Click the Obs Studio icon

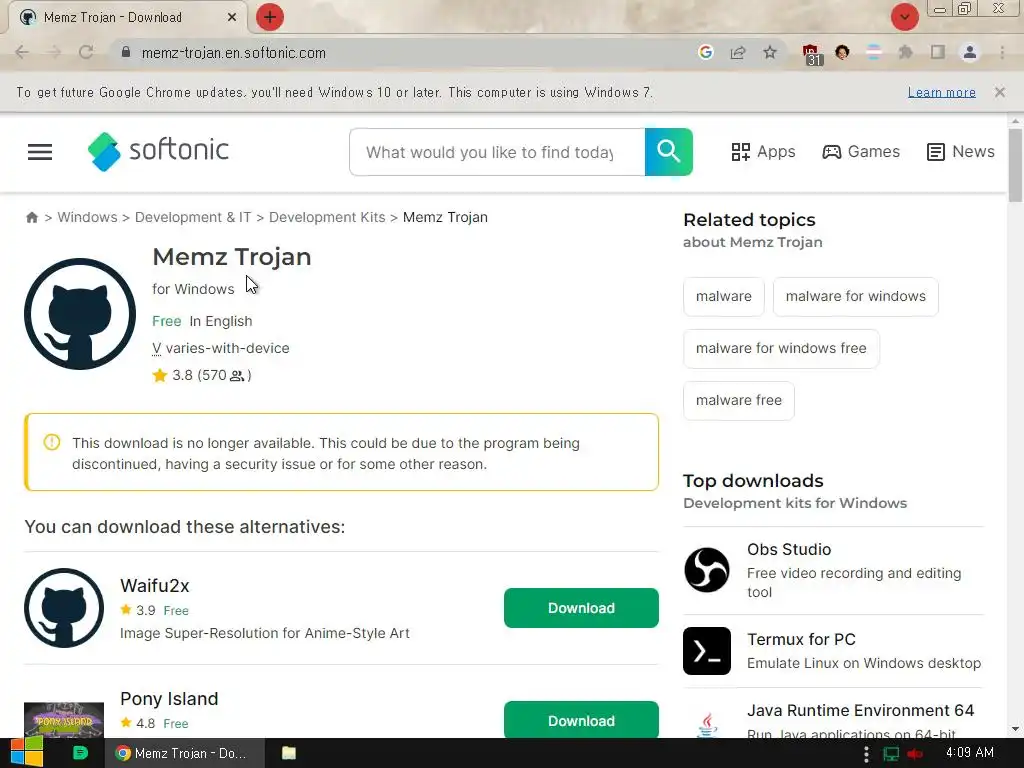click(707, 570)
